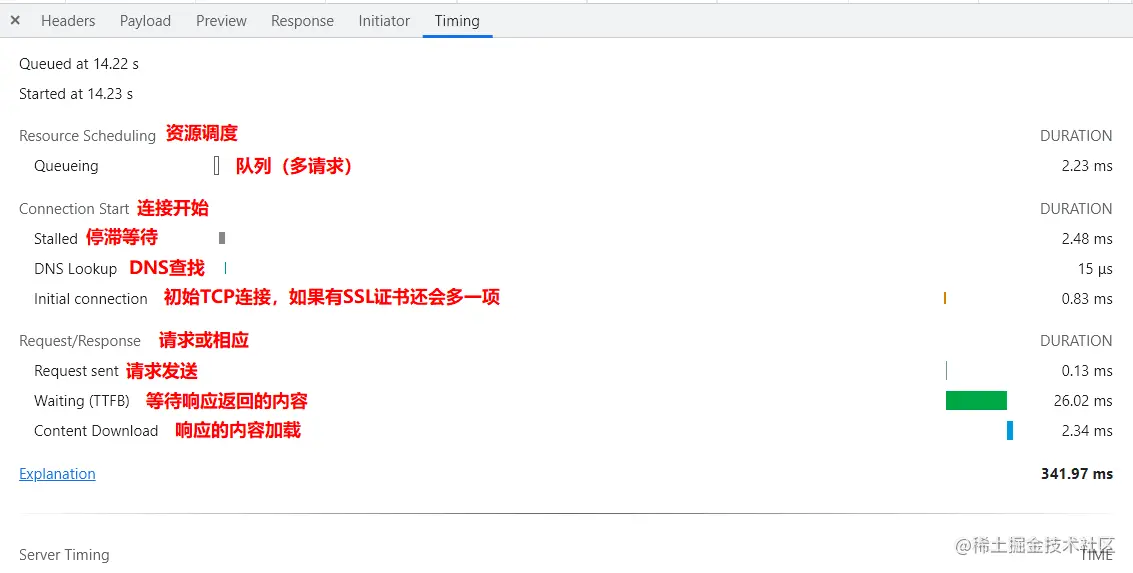
Task: Select the 2.48 ms Stalled duration
Action: 1087,238
